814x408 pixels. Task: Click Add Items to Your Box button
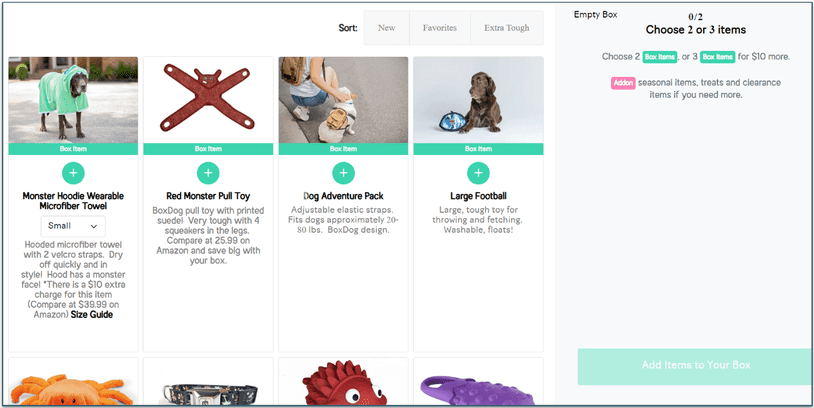695,366
